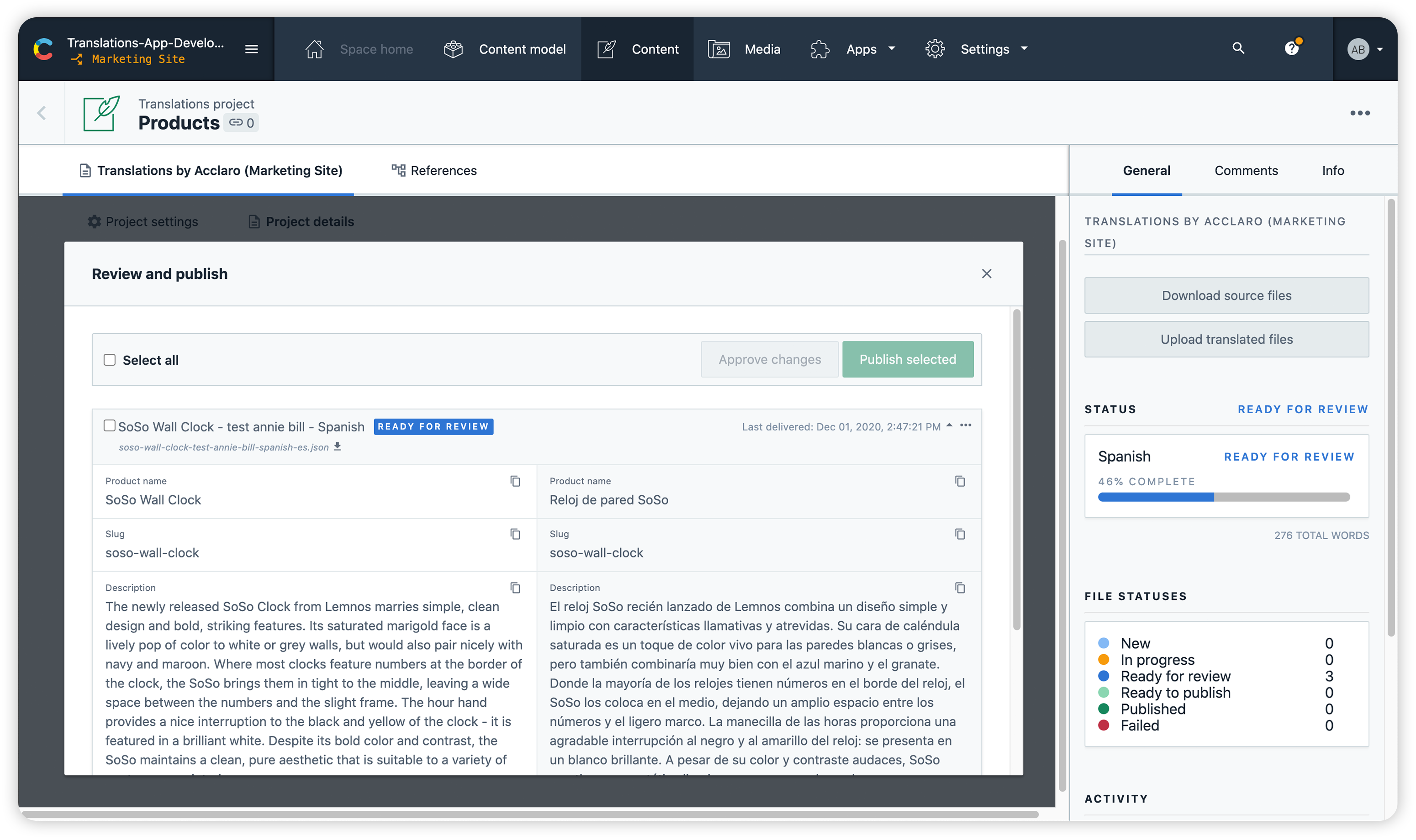The height and width of the screenshot is (840, 1416).
Task: Check the SoSo Wall Clock Spanish checkbox
Action: click(x=109, y=426)
